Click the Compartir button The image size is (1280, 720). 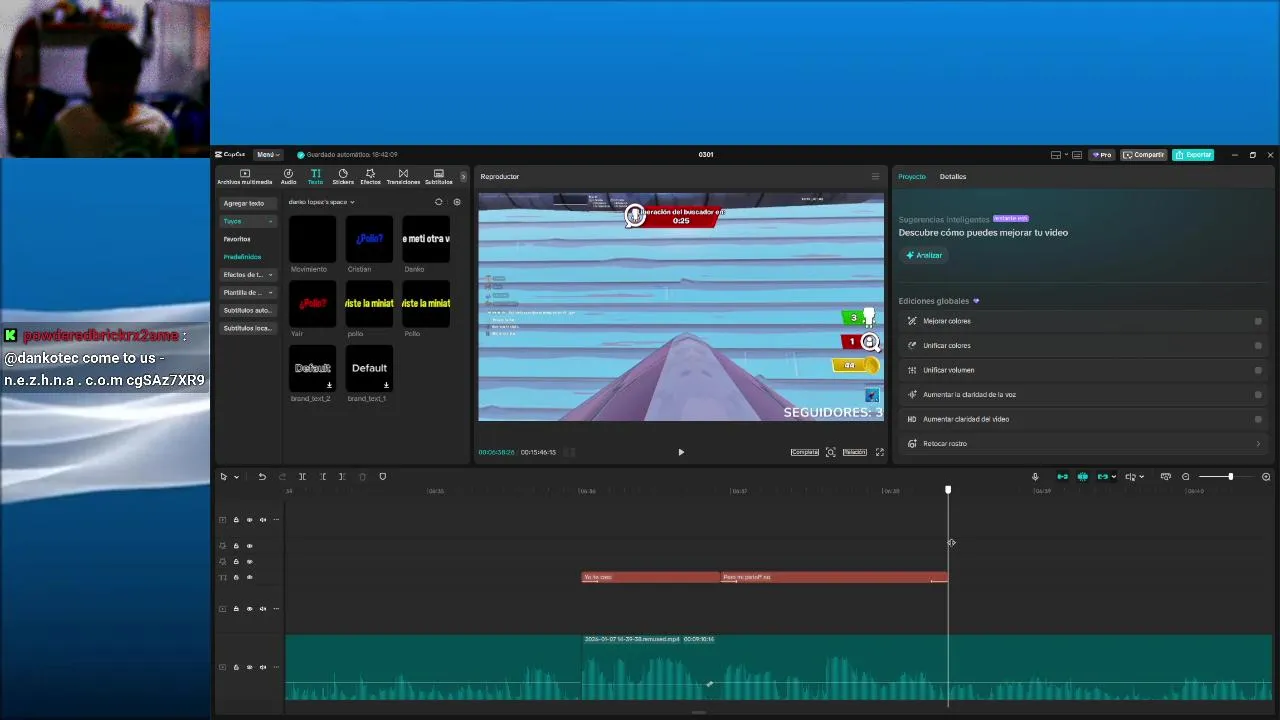pyautogui.click(x=1144, y=155)
